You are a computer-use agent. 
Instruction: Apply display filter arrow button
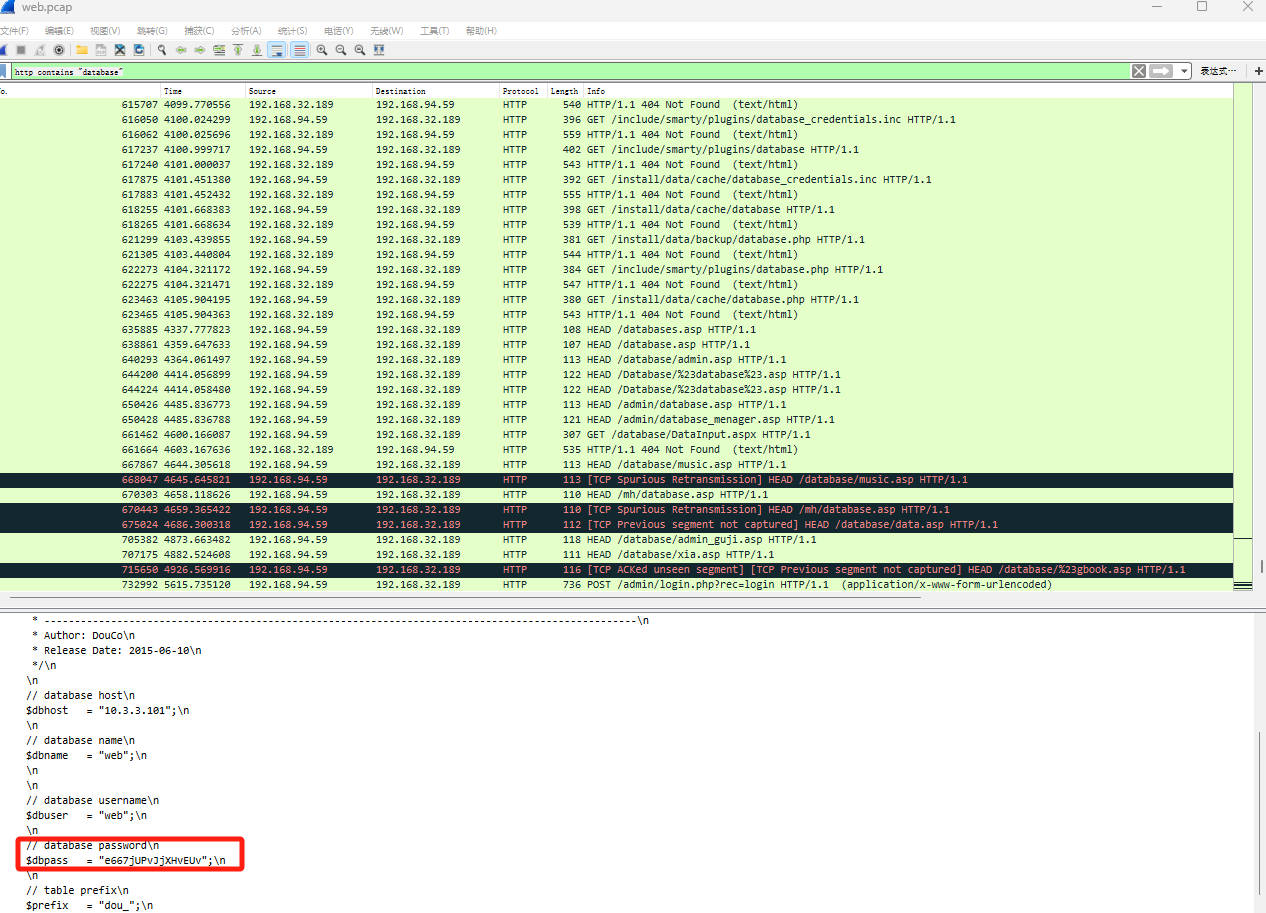(x=1160, y=71)
